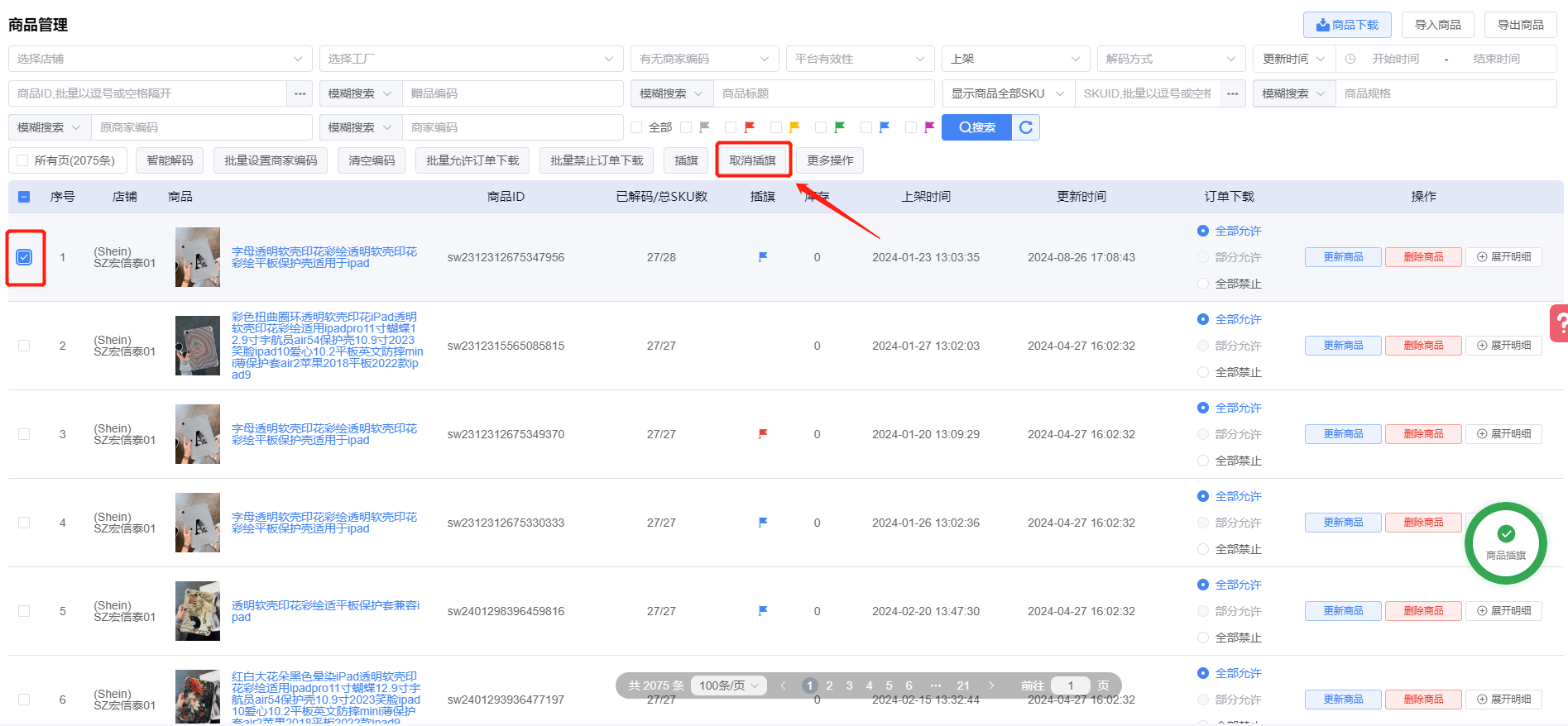1568x726 pixels.
Task: Click the blue flag in row 1
Action: [763, 257]
